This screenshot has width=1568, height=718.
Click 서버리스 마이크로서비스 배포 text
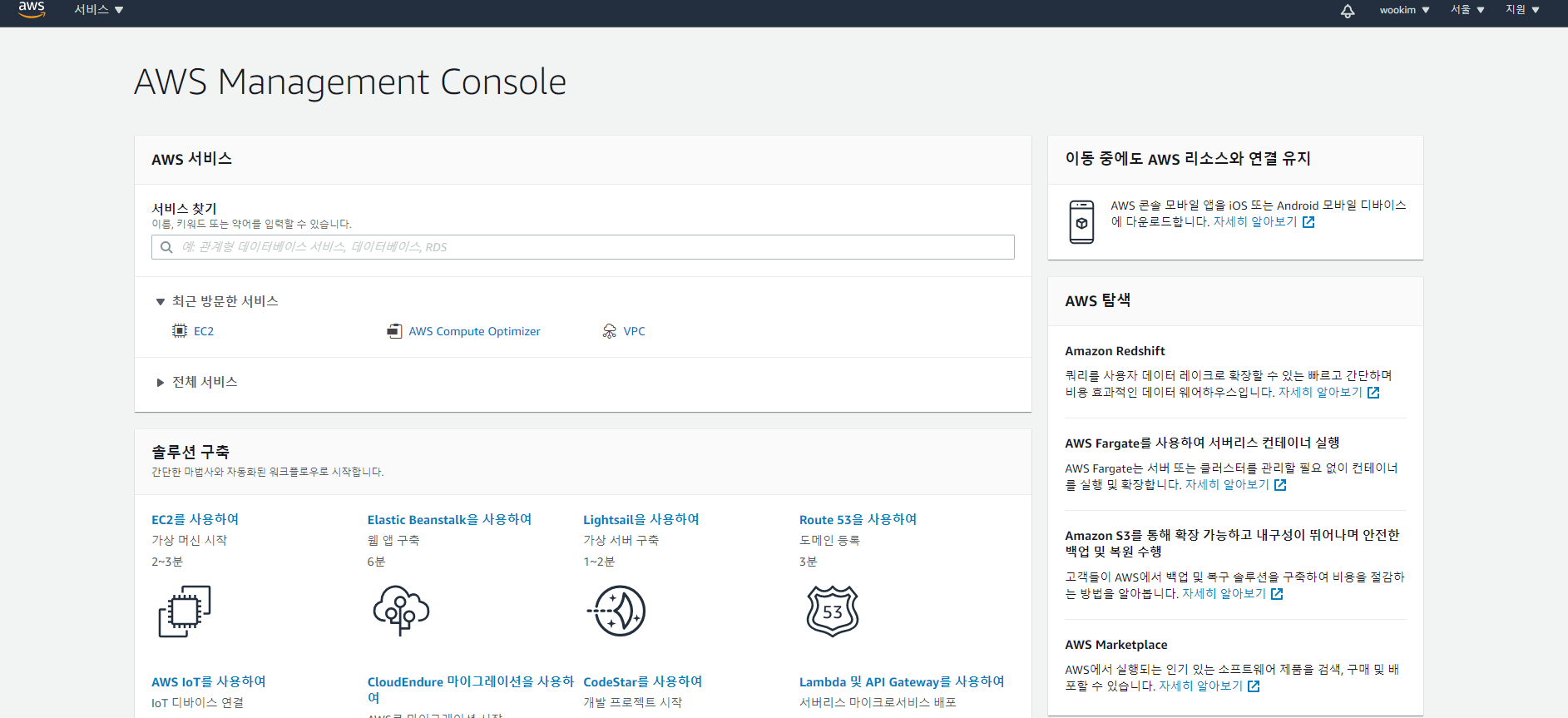878,703
